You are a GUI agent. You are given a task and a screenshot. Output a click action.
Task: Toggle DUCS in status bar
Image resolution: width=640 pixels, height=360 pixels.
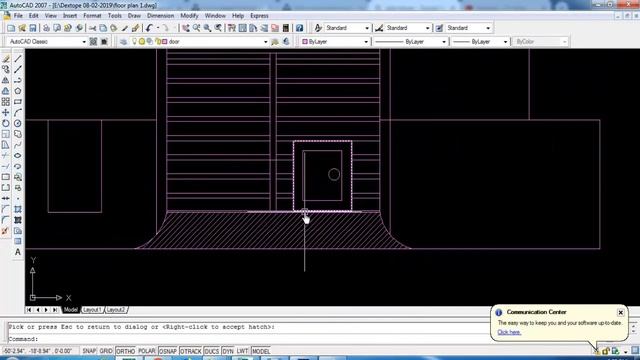(x=211, y=351)
